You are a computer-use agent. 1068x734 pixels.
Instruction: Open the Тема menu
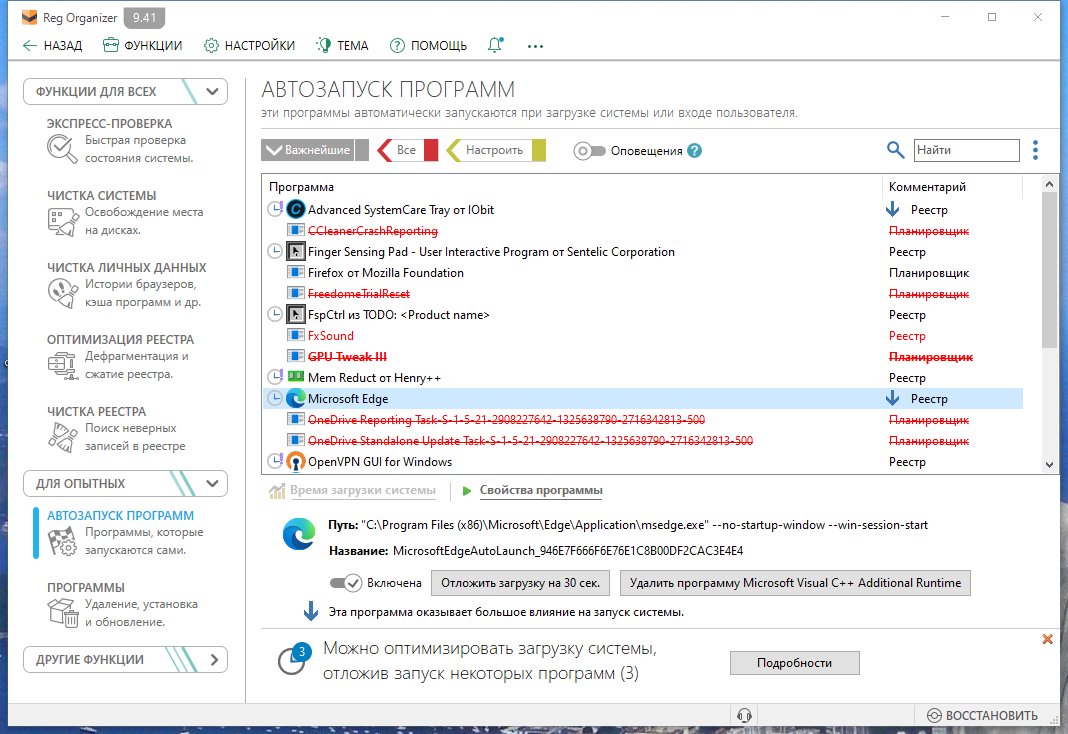pyautogui.click(x=342, y=46)
